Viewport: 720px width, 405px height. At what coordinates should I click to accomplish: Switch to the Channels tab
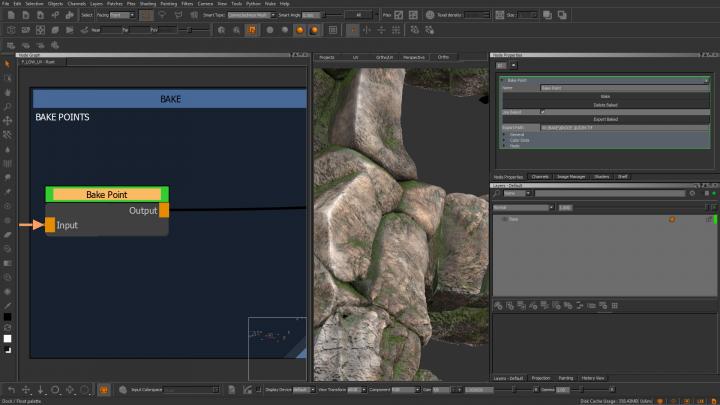[540, 176]
